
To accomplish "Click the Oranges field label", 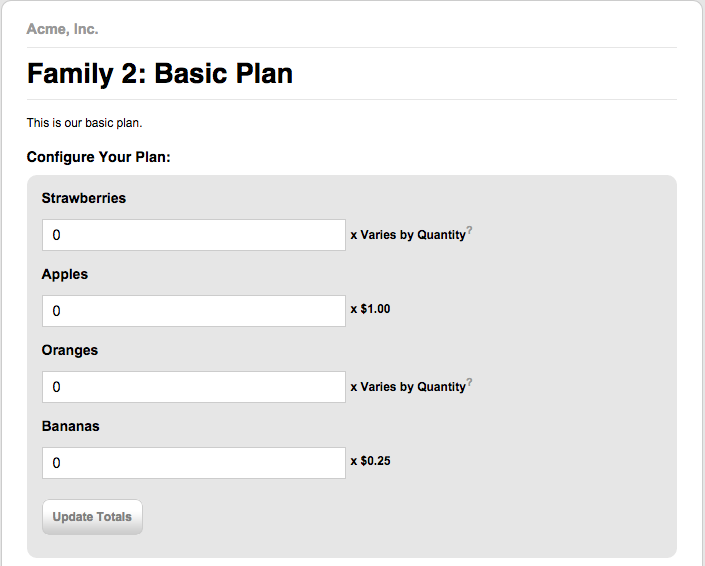I will pyautogui.click(x=70, y=350).
